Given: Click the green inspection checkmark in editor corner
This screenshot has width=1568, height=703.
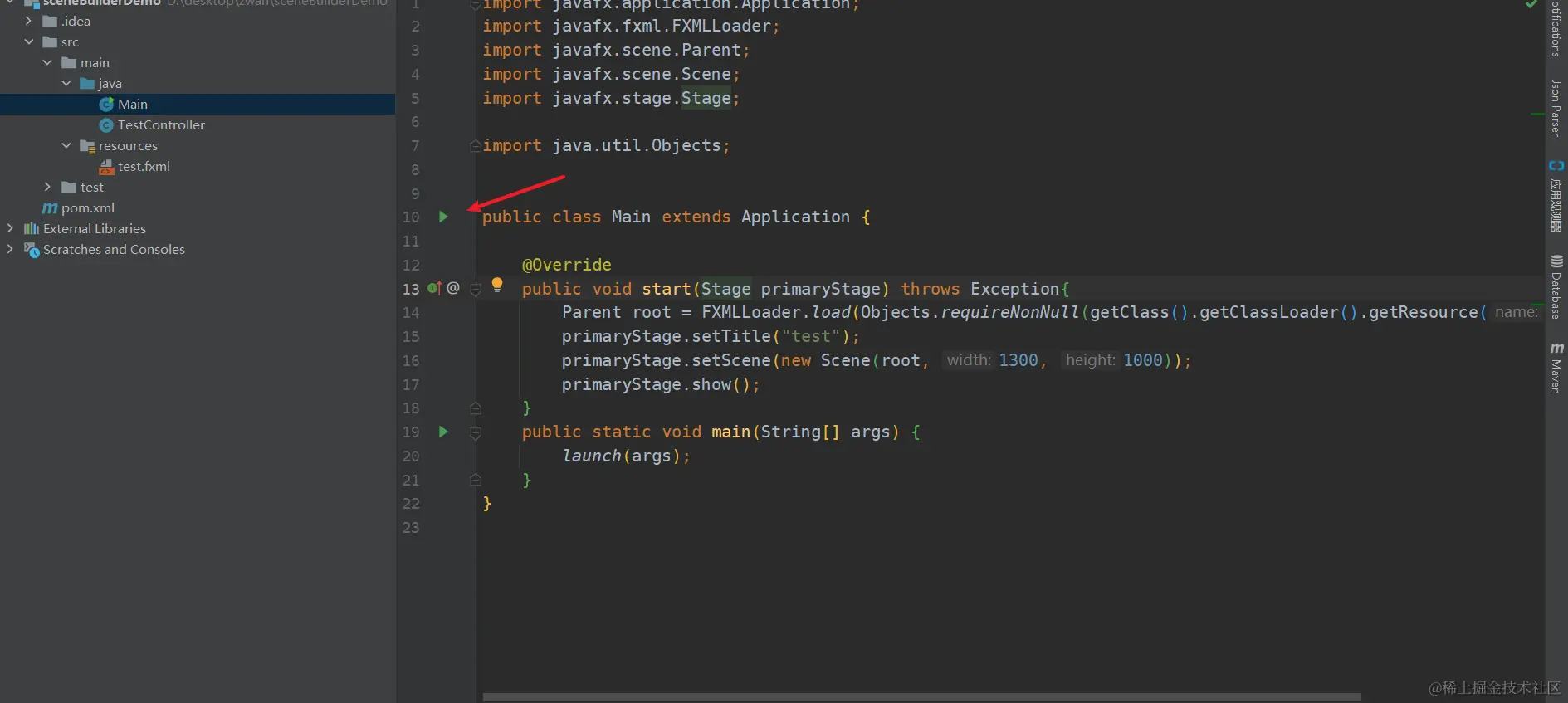Looking at the screenshot, I should tap(1531, 4).
